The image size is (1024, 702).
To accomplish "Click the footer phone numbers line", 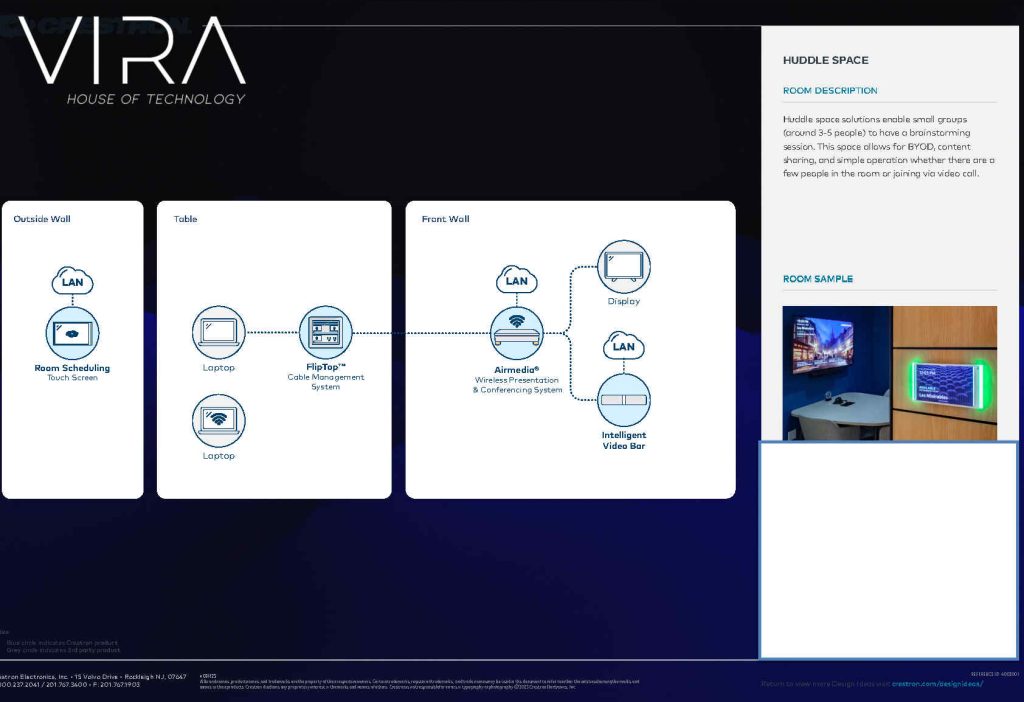I will pos(70,684).
